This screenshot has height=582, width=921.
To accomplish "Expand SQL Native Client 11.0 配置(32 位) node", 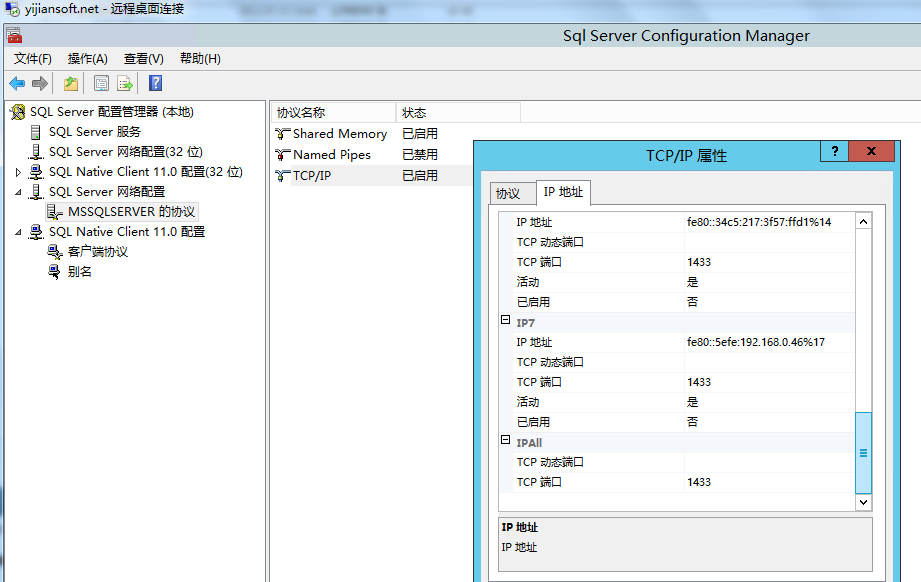I will tap(18, 173).
